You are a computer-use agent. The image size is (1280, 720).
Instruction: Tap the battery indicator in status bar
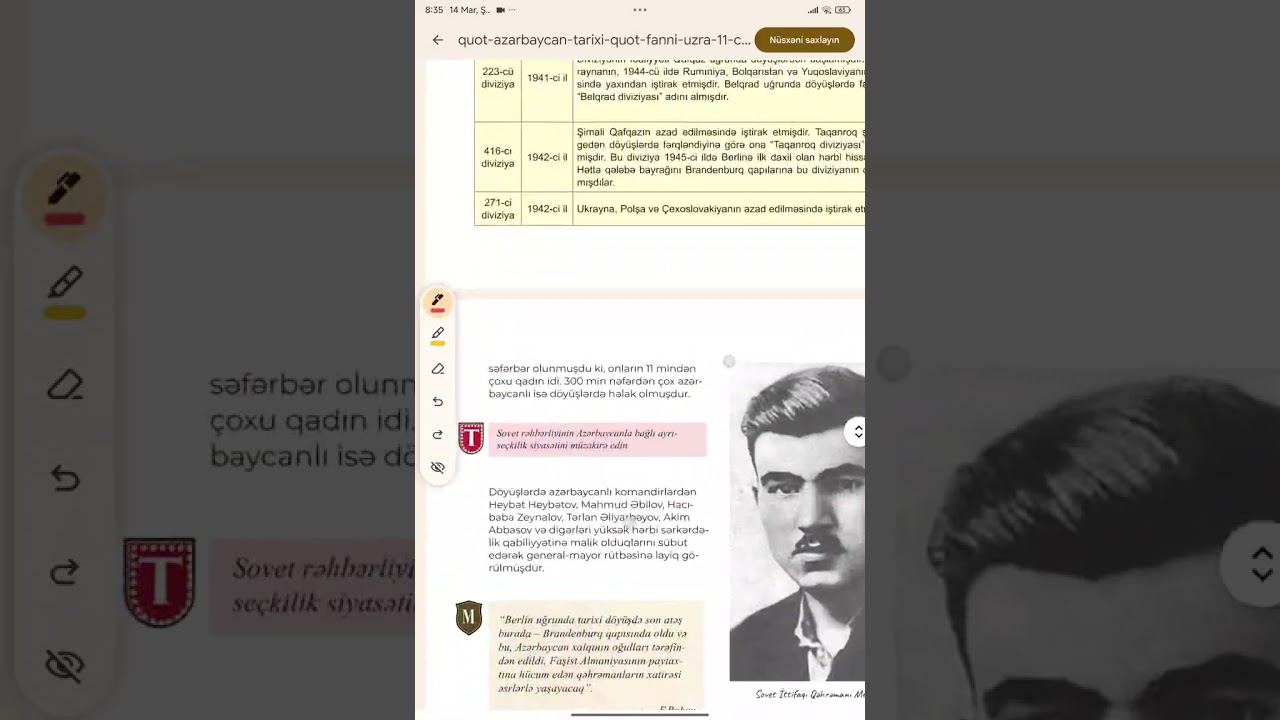click(x=843, y=10)
